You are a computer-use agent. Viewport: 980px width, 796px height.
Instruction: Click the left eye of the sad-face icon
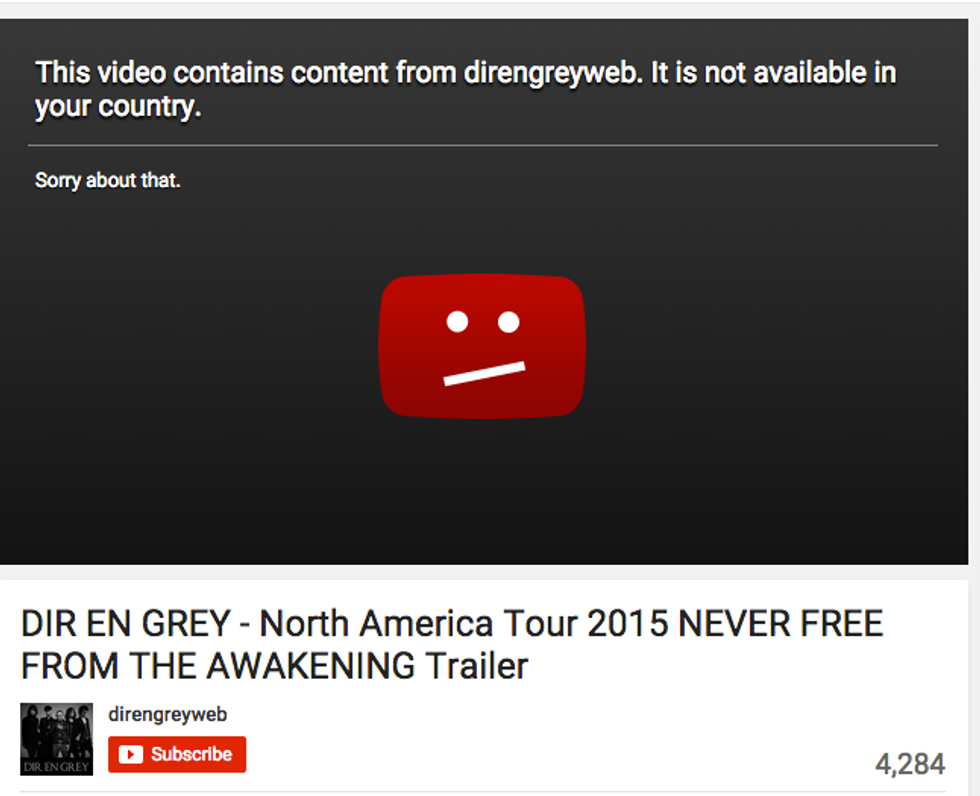458,321
